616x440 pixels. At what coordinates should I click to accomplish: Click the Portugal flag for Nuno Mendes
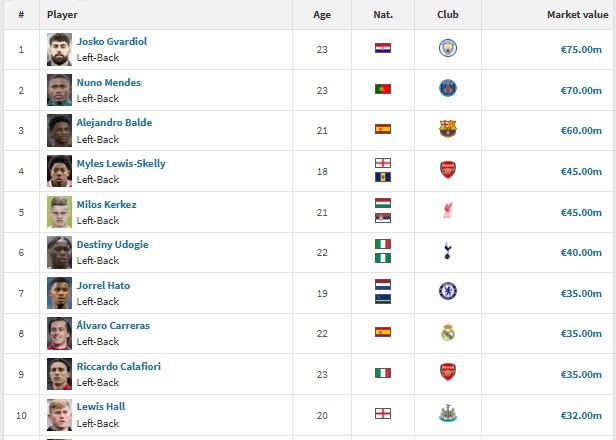click(383, 89)
